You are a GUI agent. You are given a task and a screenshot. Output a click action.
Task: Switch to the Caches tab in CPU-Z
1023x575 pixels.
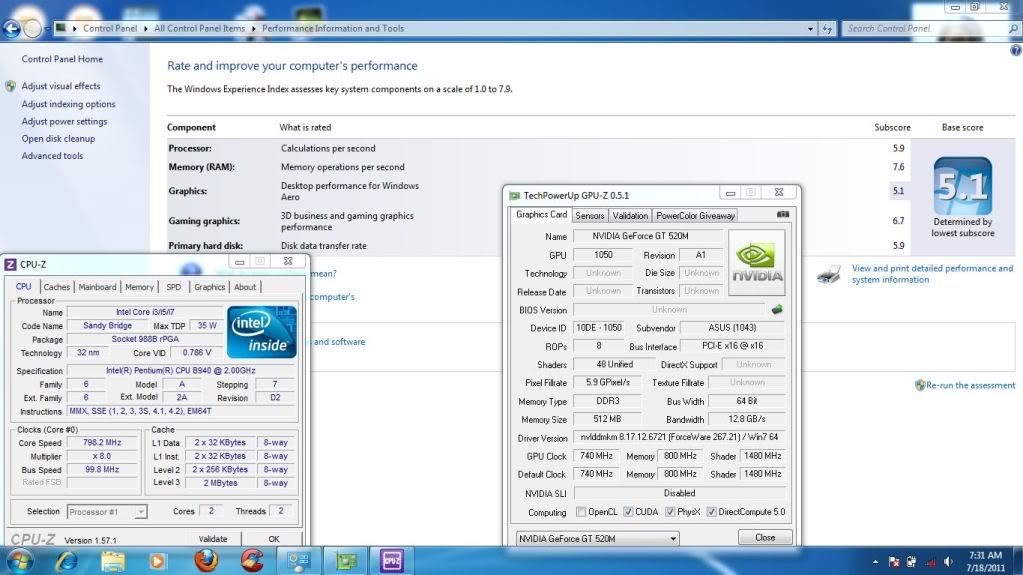click(x=57, y=287)
